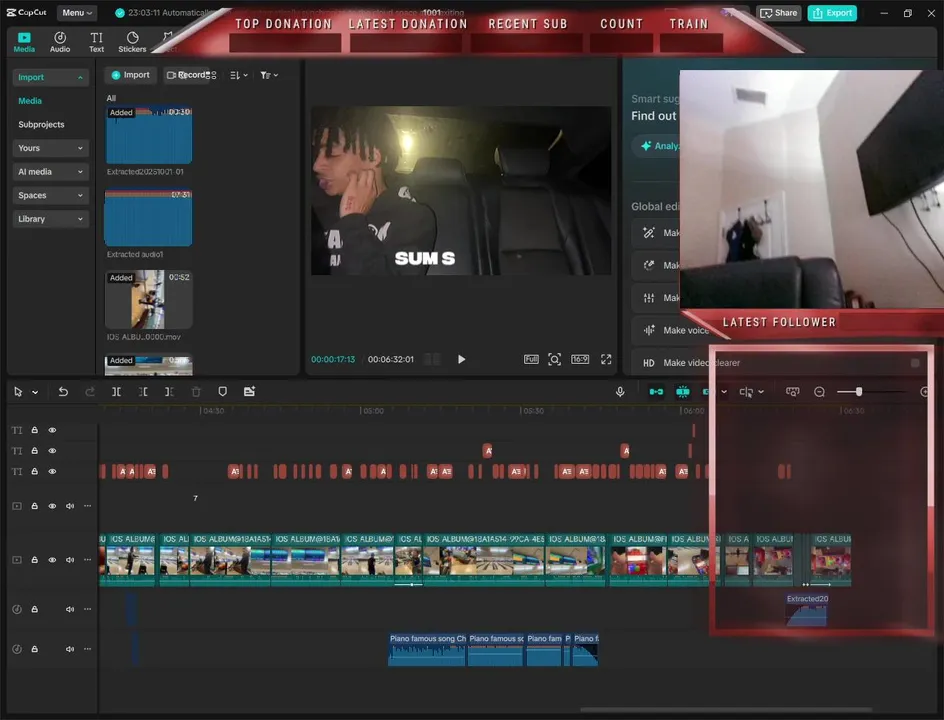
Task: Click the Share button
Action: (x=779, y=13)
